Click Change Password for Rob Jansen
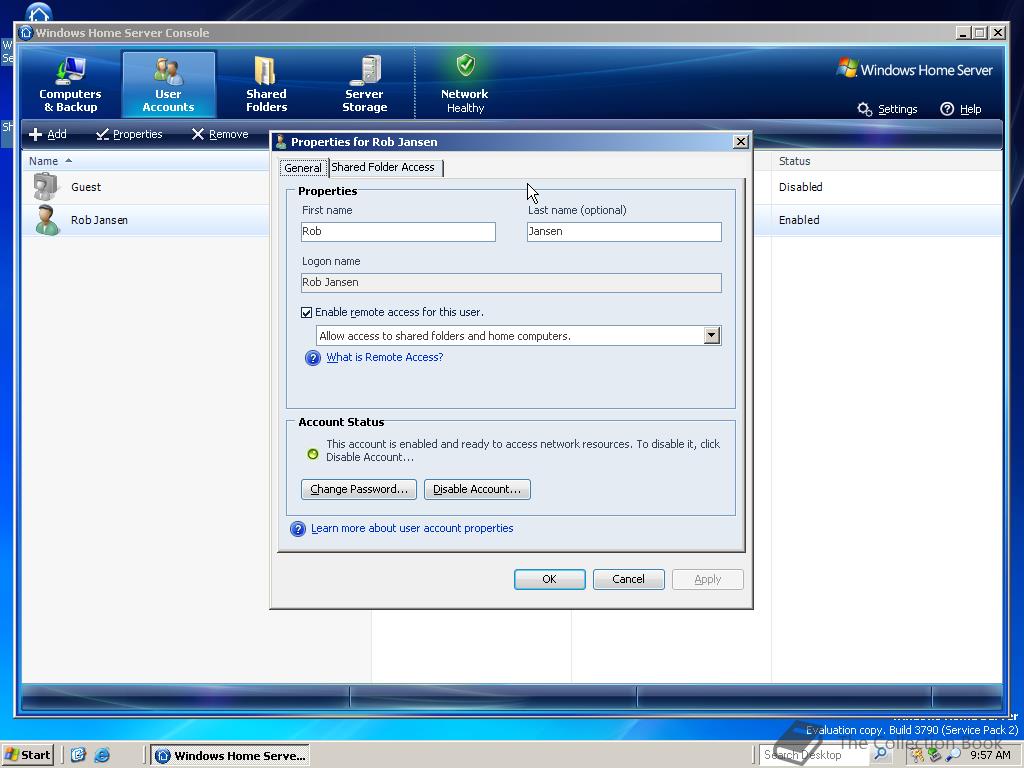 358,489
